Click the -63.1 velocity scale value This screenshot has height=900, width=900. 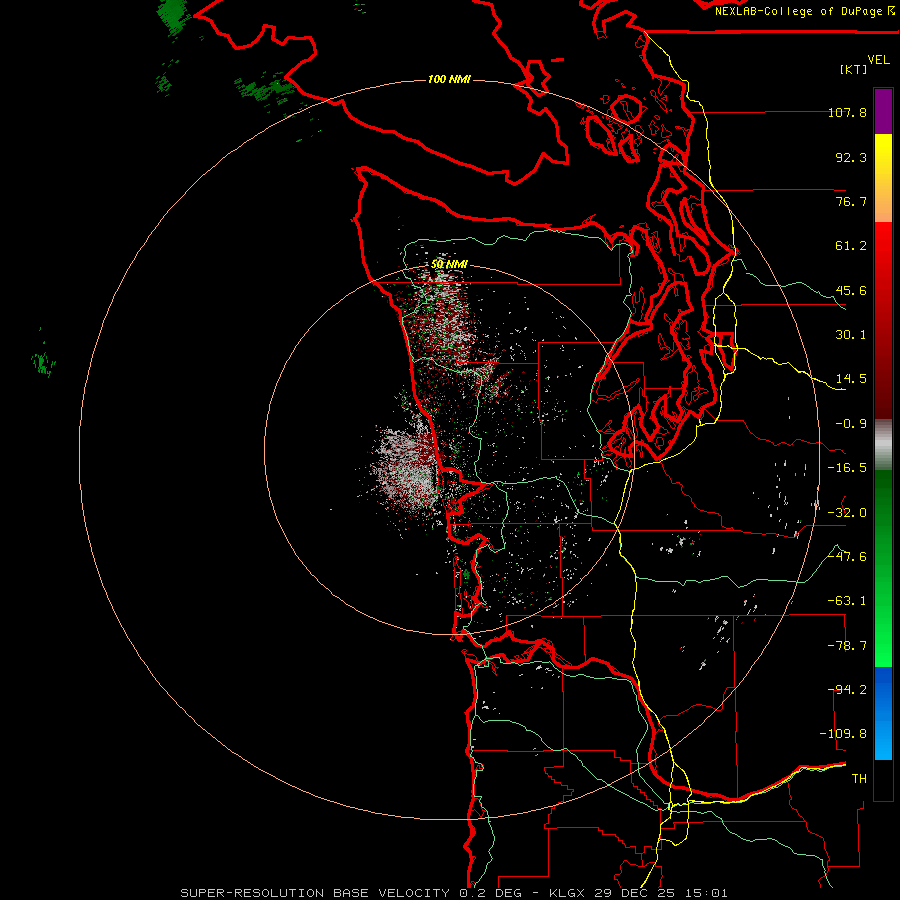pyautogui.click(x=847, y=601)
